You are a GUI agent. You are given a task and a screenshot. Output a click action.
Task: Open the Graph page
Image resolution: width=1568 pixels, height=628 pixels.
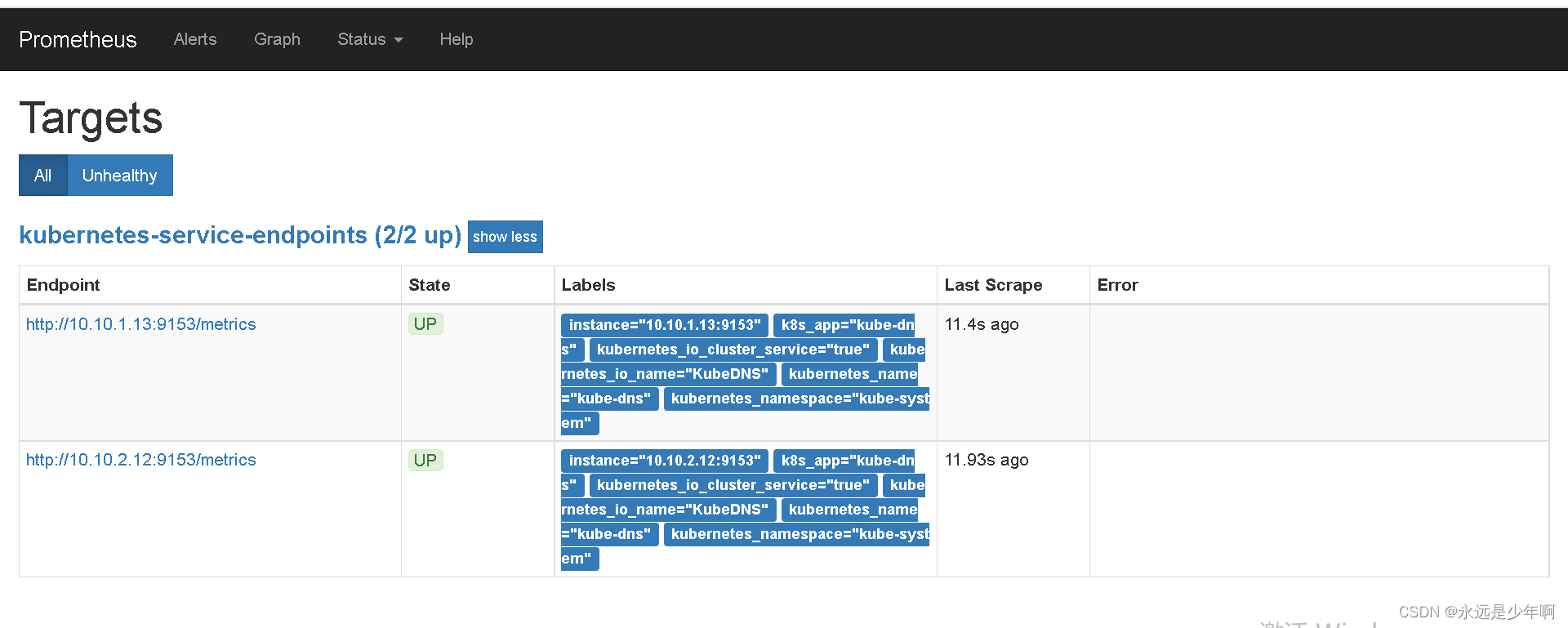277,39
